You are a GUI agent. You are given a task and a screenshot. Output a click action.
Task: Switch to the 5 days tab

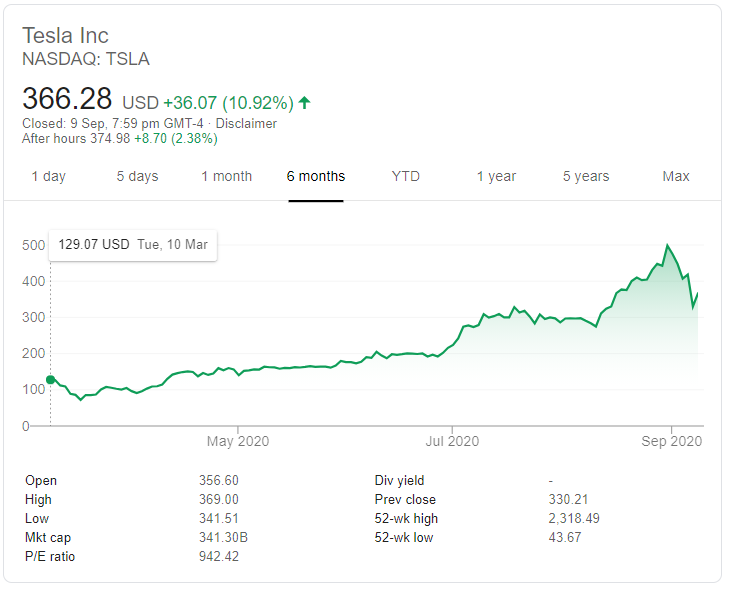pos(137,176)
